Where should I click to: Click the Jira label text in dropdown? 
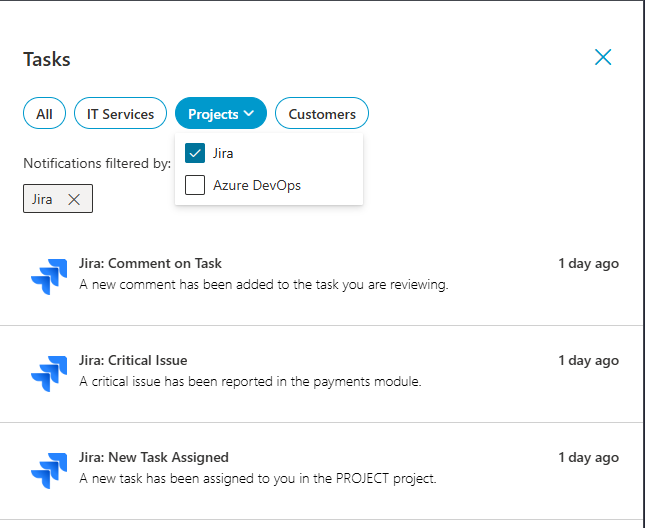pos(223,153)
